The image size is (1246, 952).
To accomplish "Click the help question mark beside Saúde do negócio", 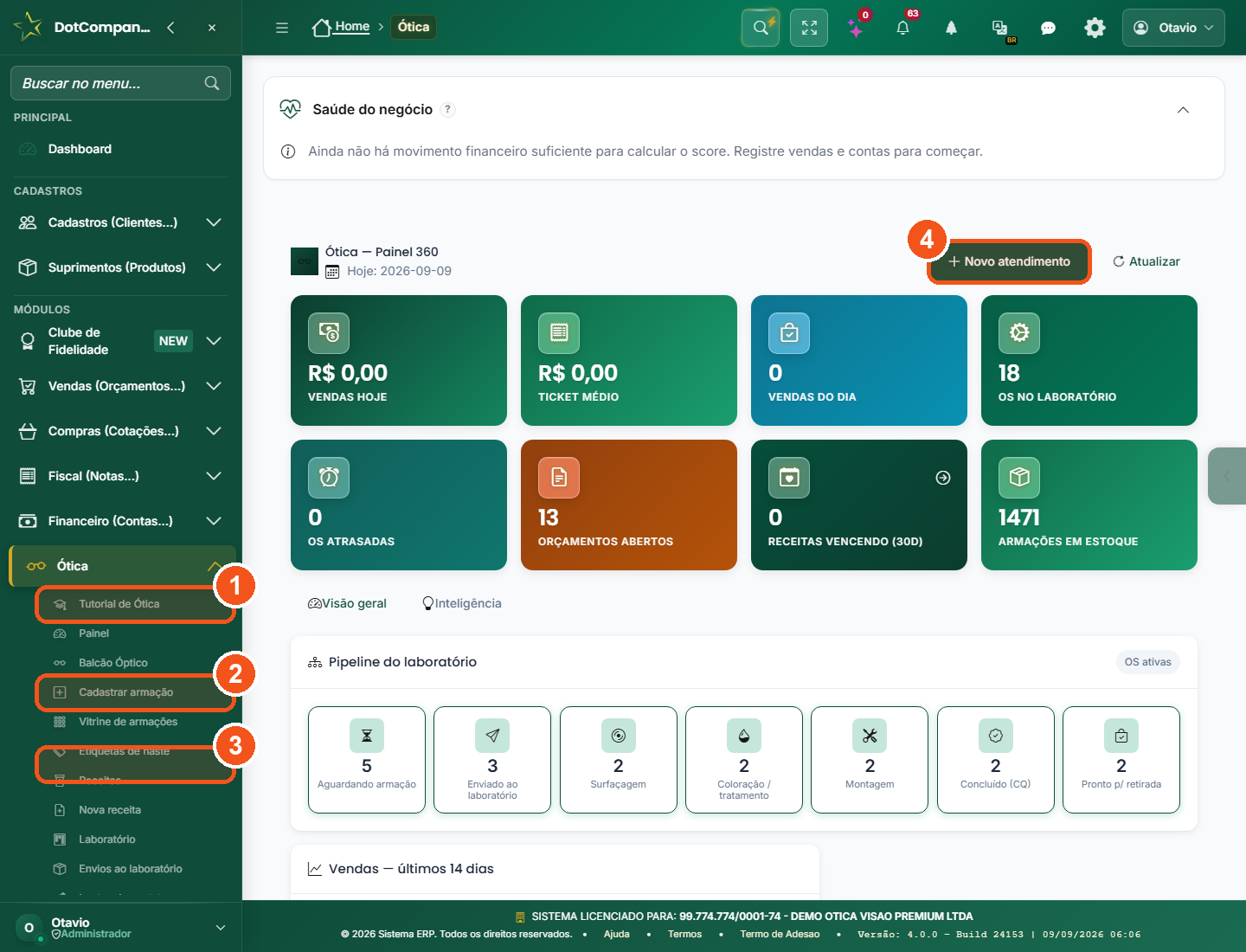I will tap(447, 109).
